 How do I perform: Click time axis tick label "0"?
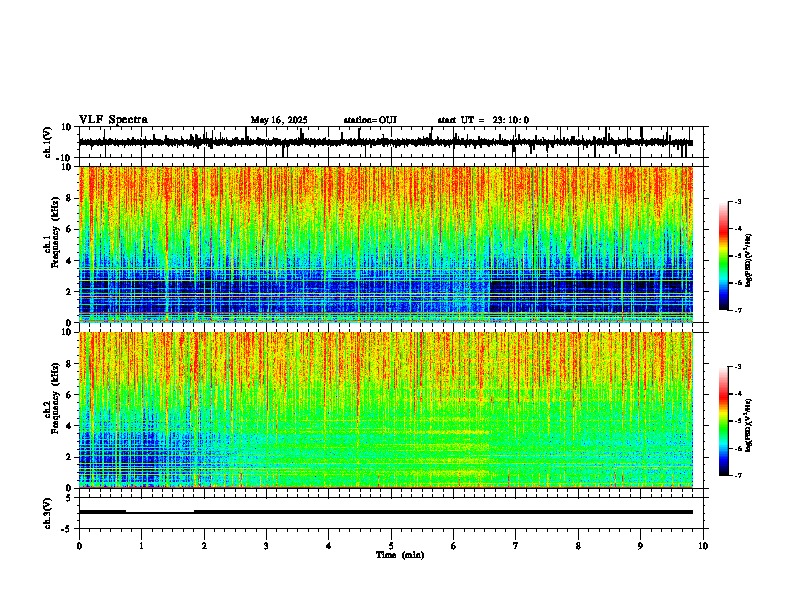coord(79,546)
